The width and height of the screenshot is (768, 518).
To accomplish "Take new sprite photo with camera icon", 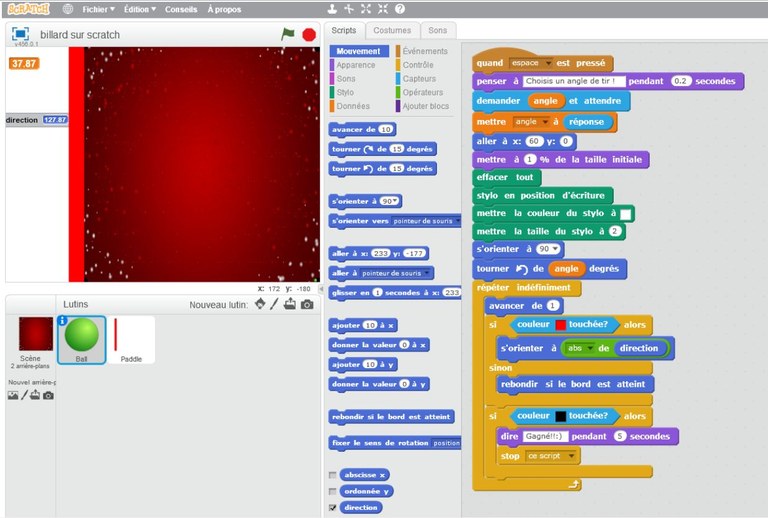I will [307, 304].
